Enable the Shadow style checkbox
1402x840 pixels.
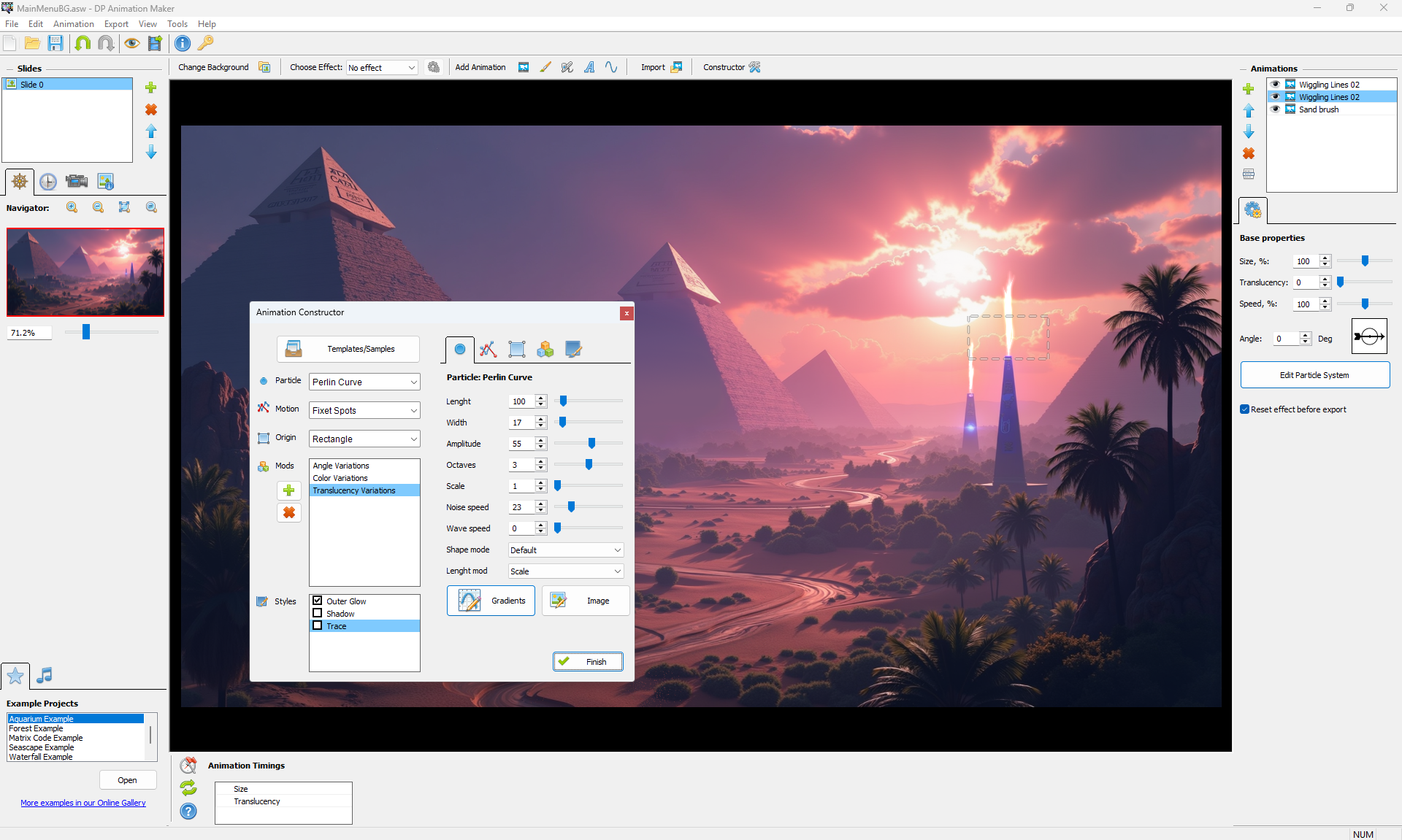(x=318, y=614)
